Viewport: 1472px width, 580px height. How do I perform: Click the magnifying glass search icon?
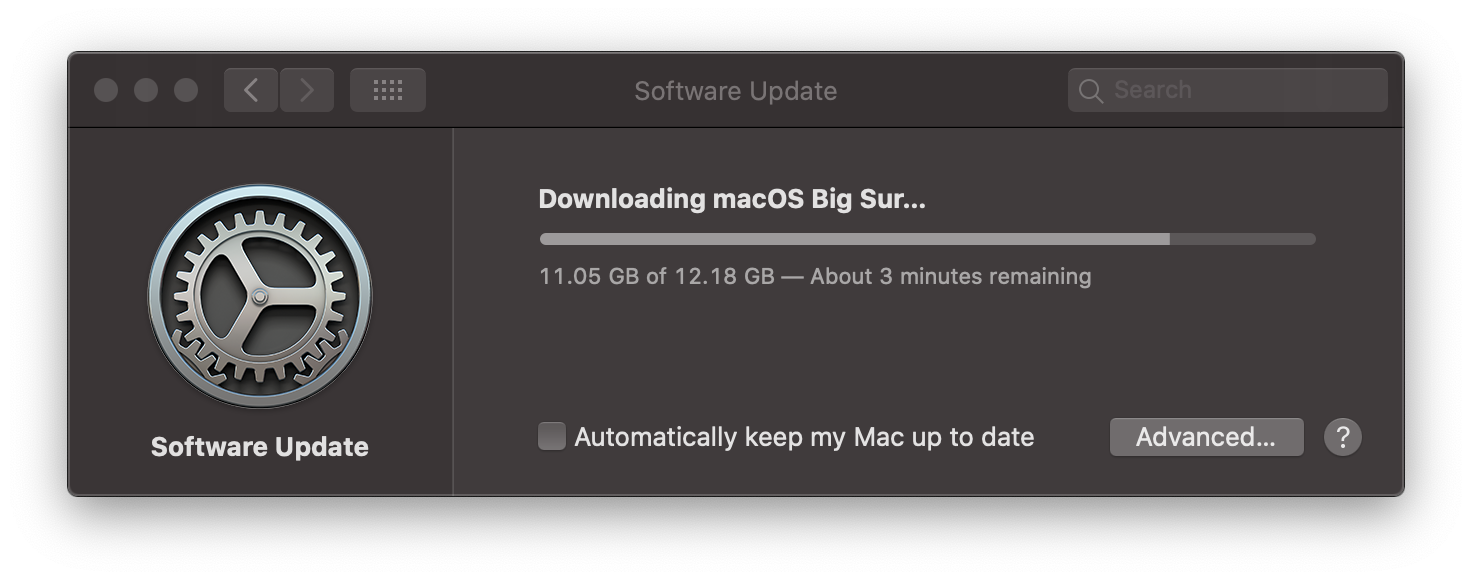pos(1091,91)
